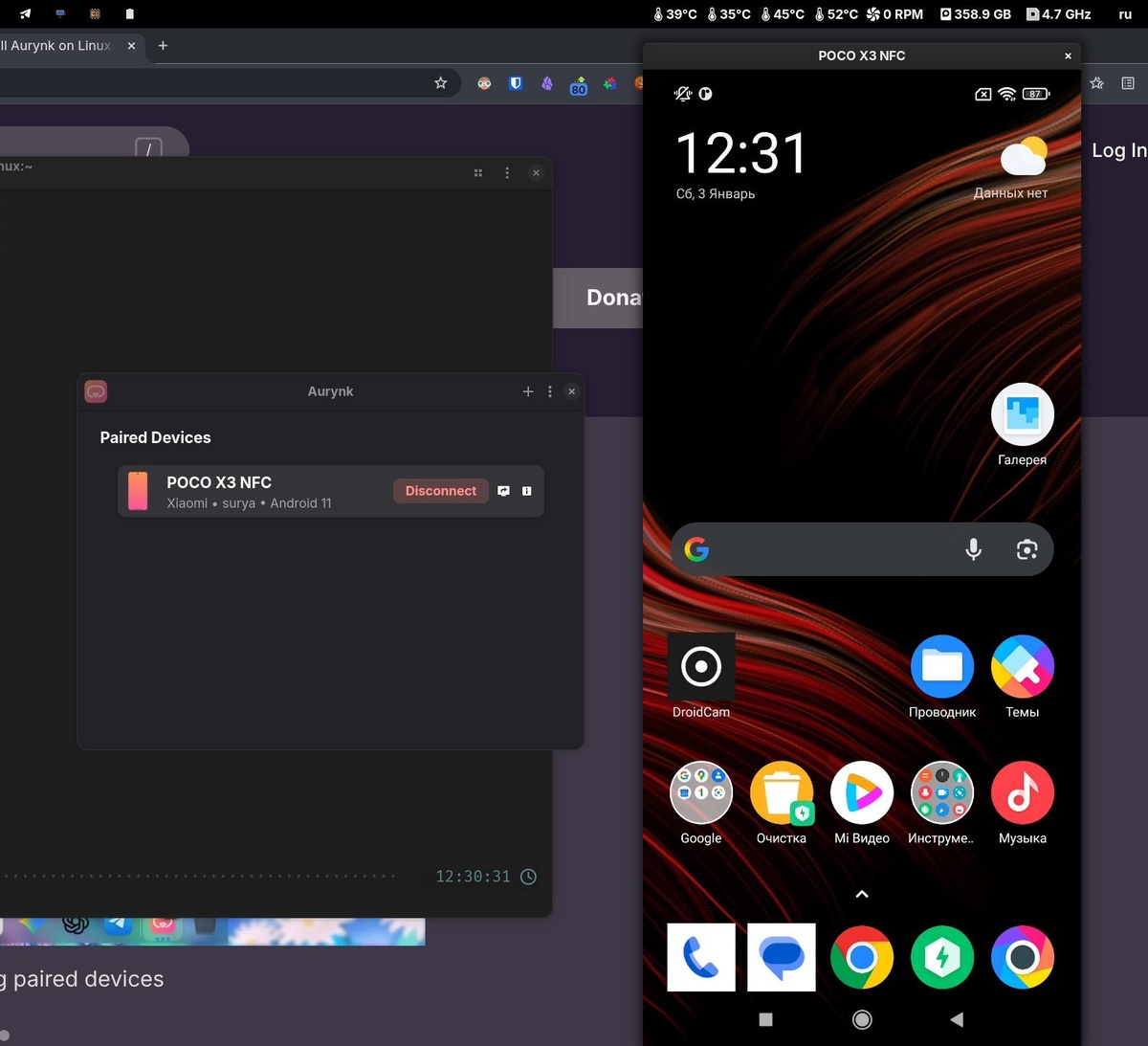Screen dimensions: 1148x1046
Task: Click the extension with 80 badge
Action: tap(579, 85)
